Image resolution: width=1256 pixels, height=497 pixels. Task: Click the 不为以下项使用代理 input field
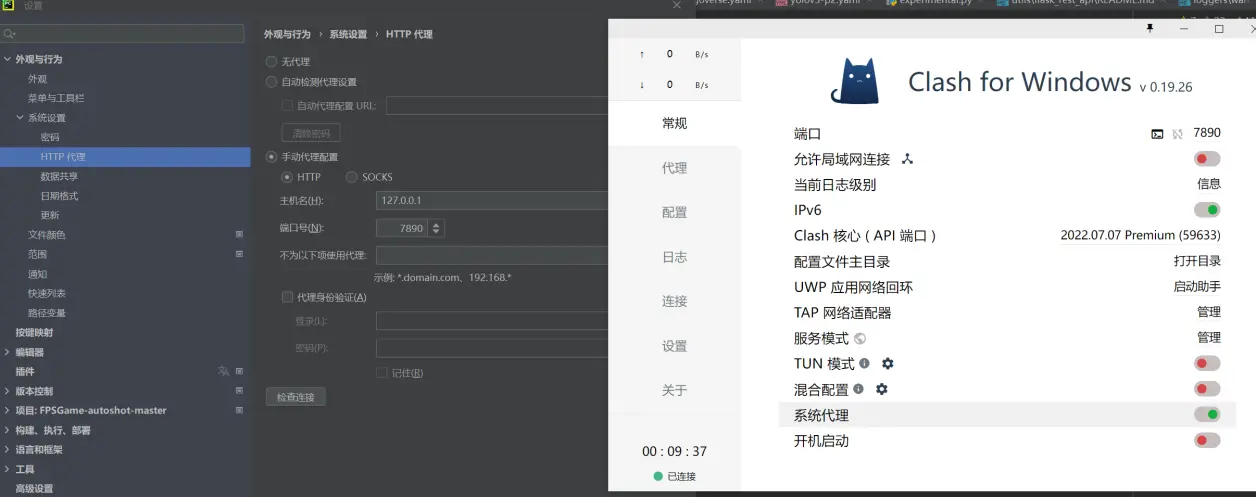click(x=492, y=255)
